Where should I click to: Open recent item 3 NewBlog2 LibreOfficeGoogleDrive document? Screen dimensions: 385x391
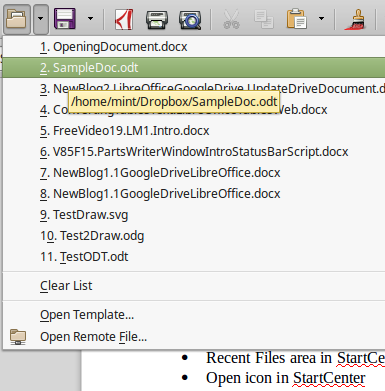[194, 89]
